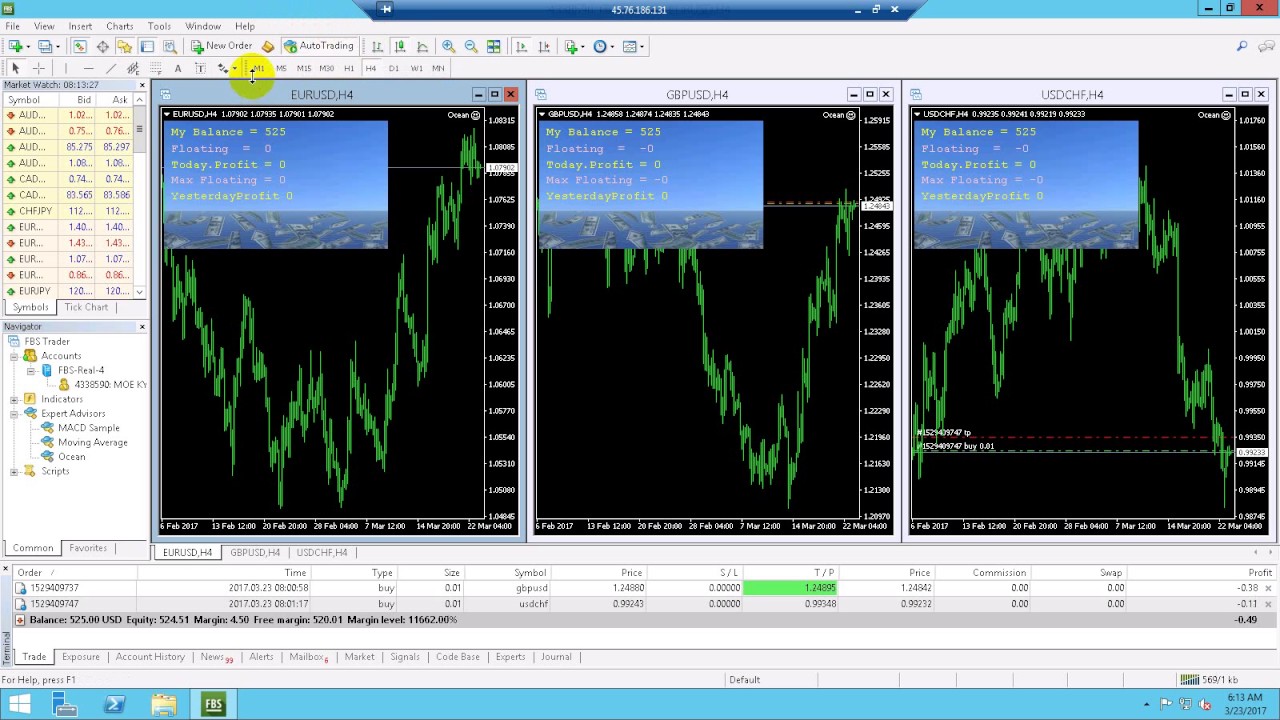Enable the Chart Shift icon

(x=544, y=46)
